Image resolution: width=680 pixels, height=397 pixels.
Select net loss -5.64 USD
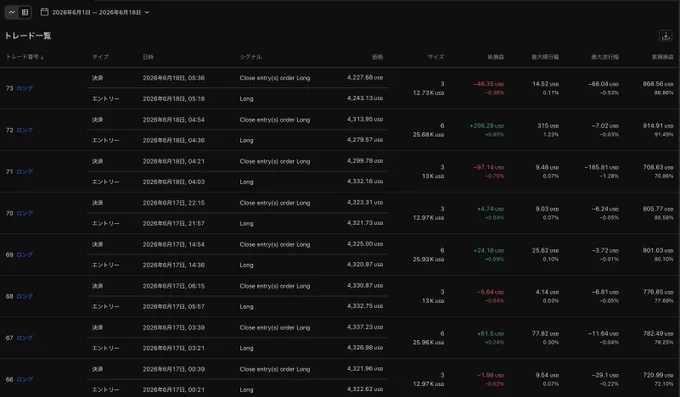[x=490, y=292]
